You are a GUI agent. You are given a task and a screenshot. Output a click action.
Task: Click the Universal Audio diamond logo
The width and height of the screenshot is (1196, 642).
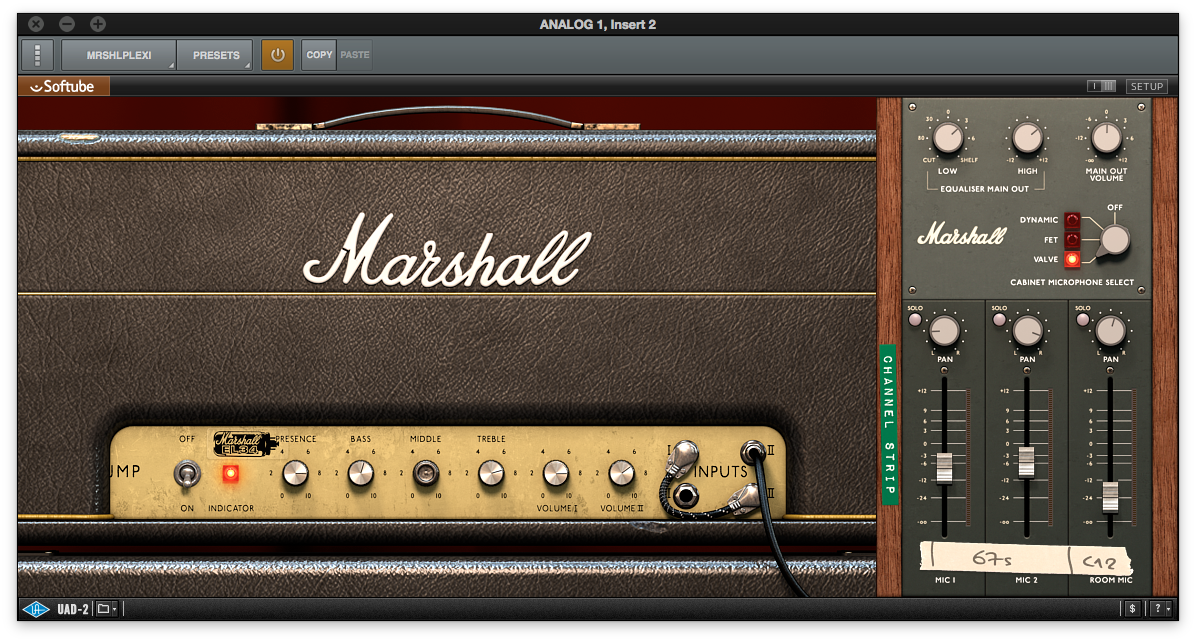[36, 608]
